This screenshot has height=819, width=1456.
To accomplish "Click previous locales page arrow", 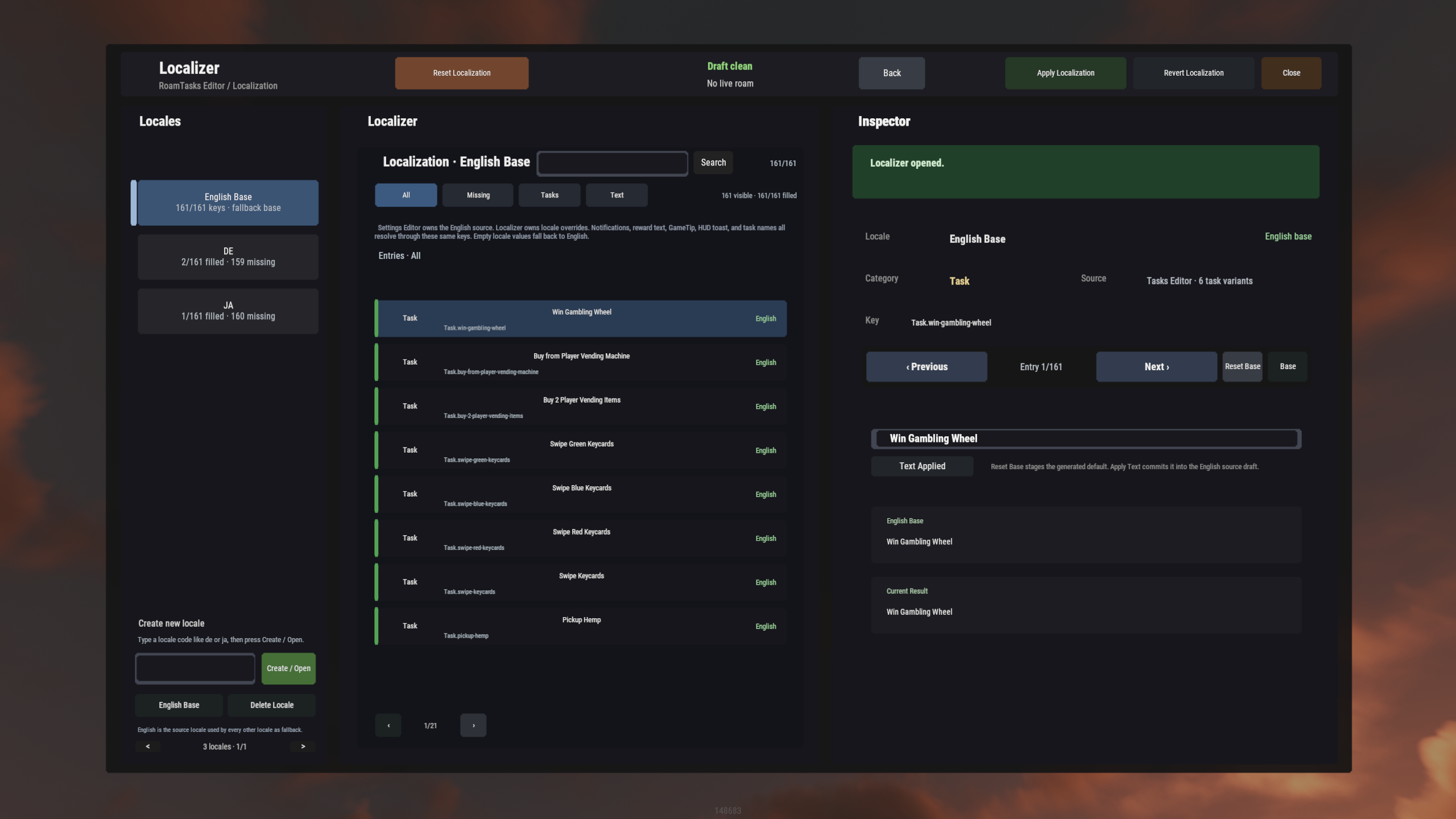I will [148, 746].
